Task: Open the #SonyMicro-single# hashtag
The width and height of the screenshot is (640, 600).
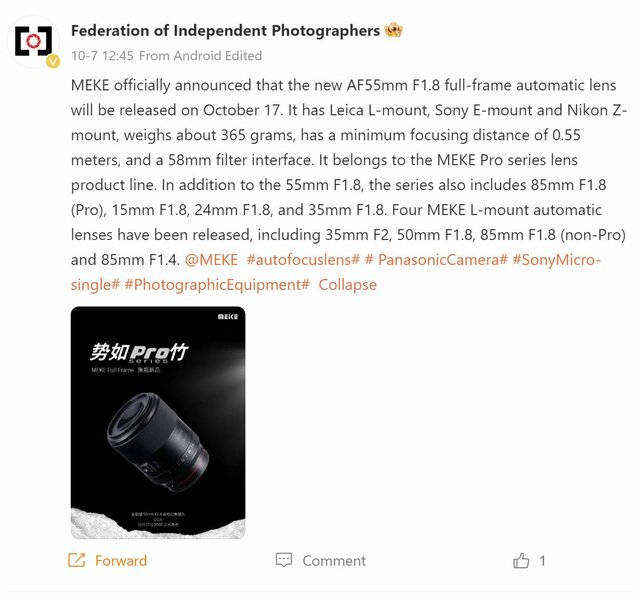Action: [x=557, y=260]
